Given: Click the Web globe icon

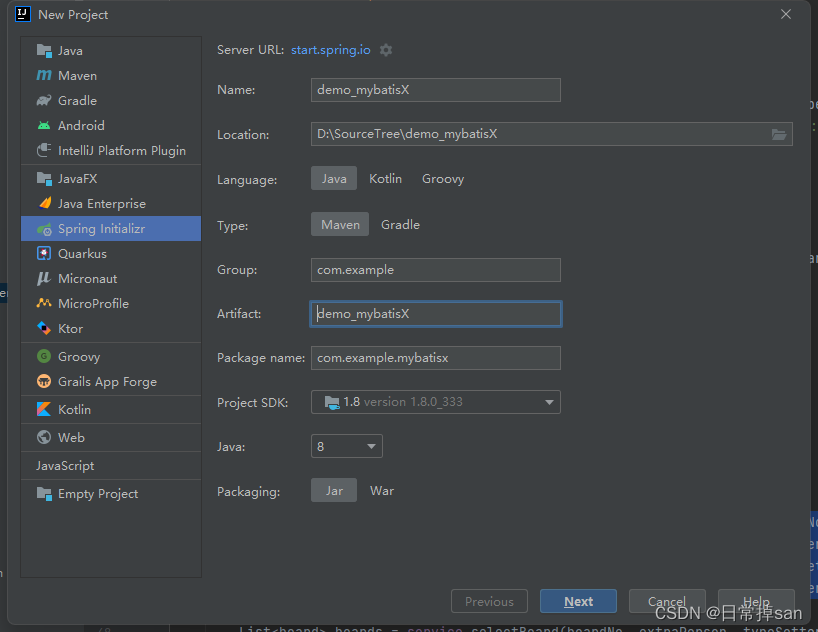Looking at the screenshot, I should 44,437.
